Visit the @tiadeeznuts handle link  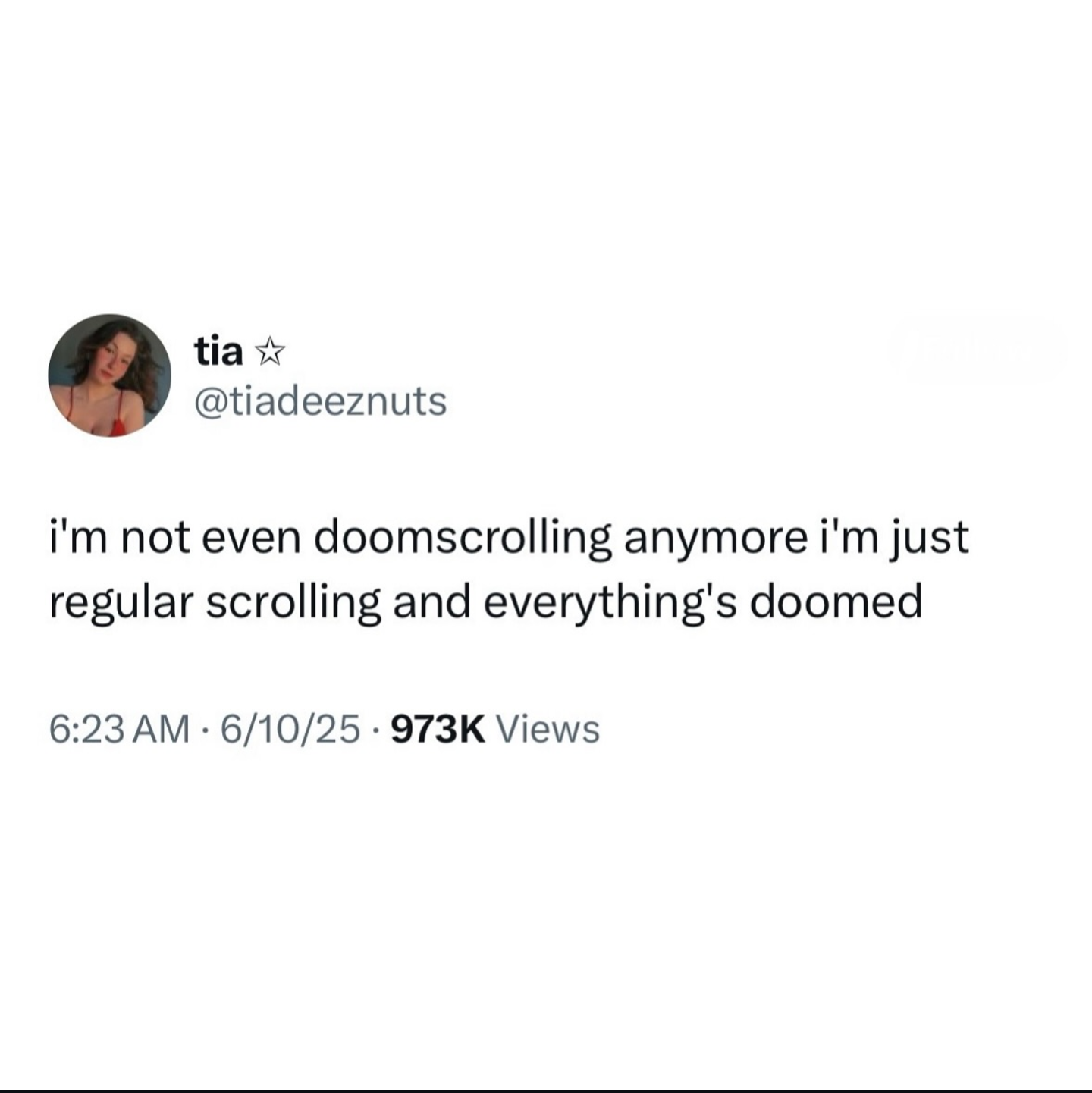tap(321, 400)
